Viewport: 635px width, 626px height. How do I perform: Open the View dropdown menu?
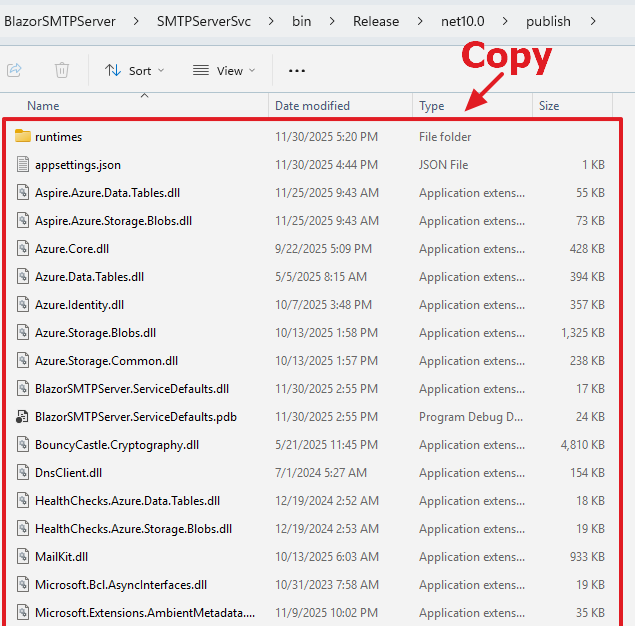(224, 70)
